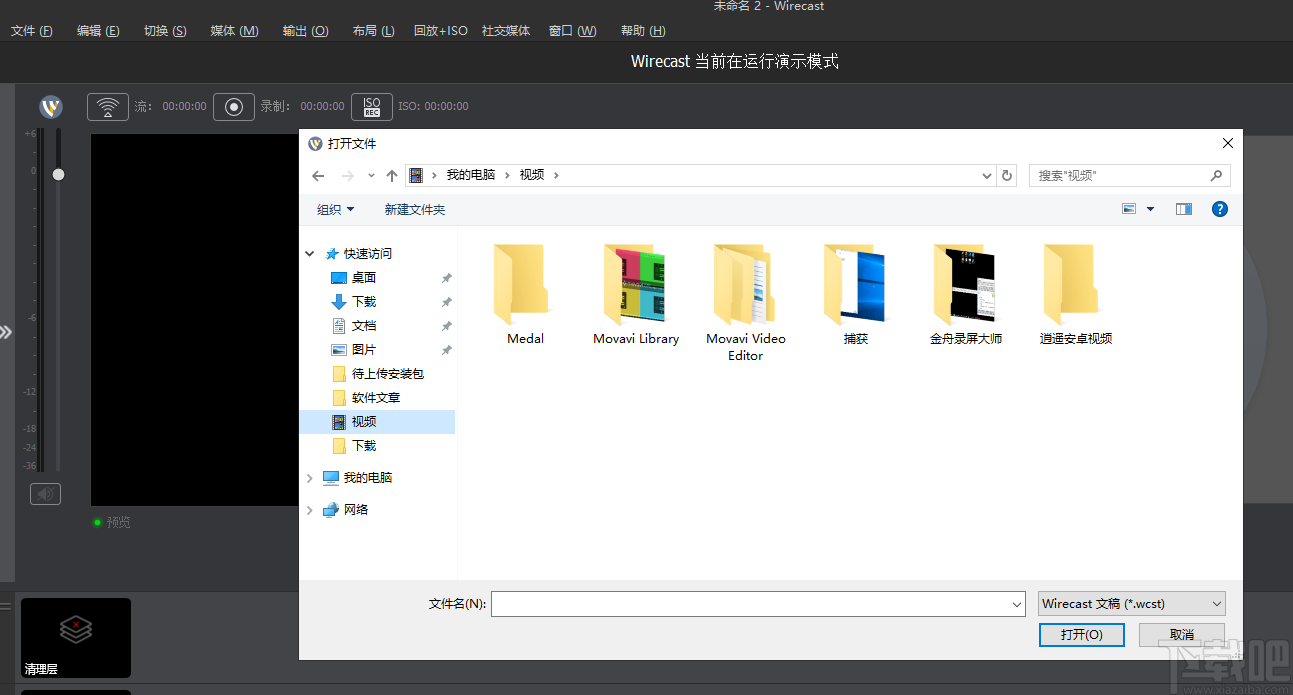
Task: Open the 回放+ISO menu
Action: tap(440, 30)
